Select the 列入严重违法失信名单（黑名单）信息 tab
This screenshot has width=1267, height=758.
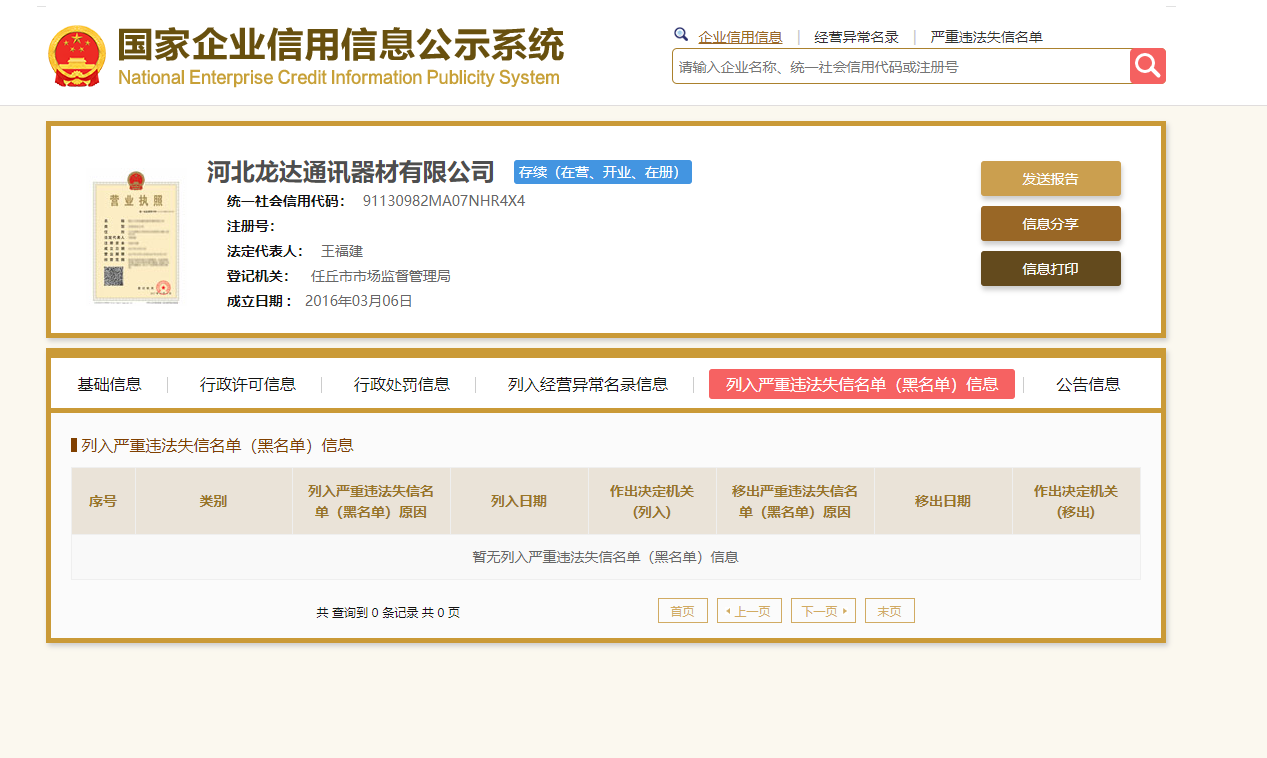(862, 384)
